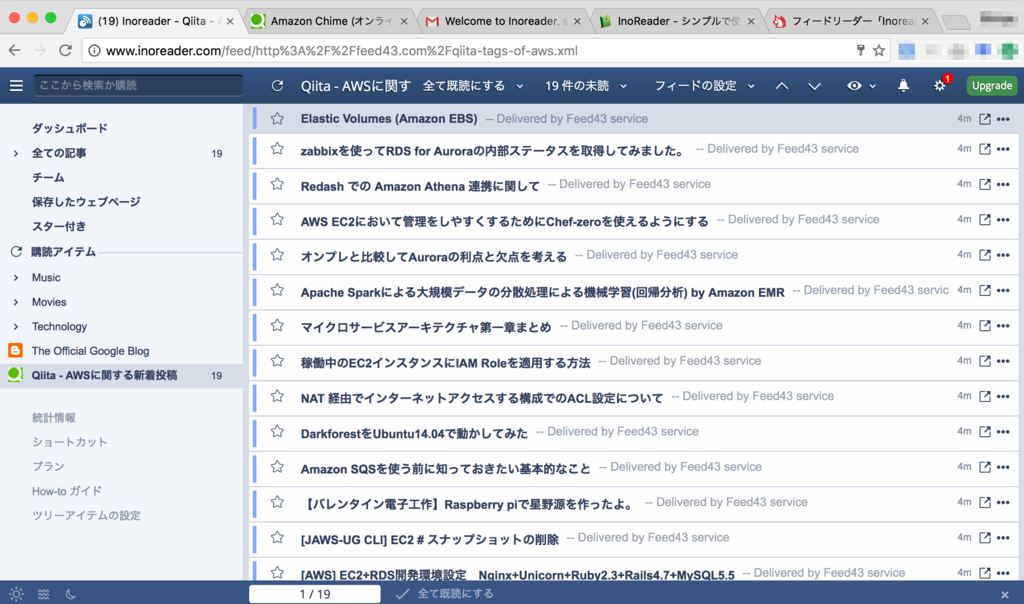
Task: Go to previous article with up arrow
Action: tap(782, 86)
